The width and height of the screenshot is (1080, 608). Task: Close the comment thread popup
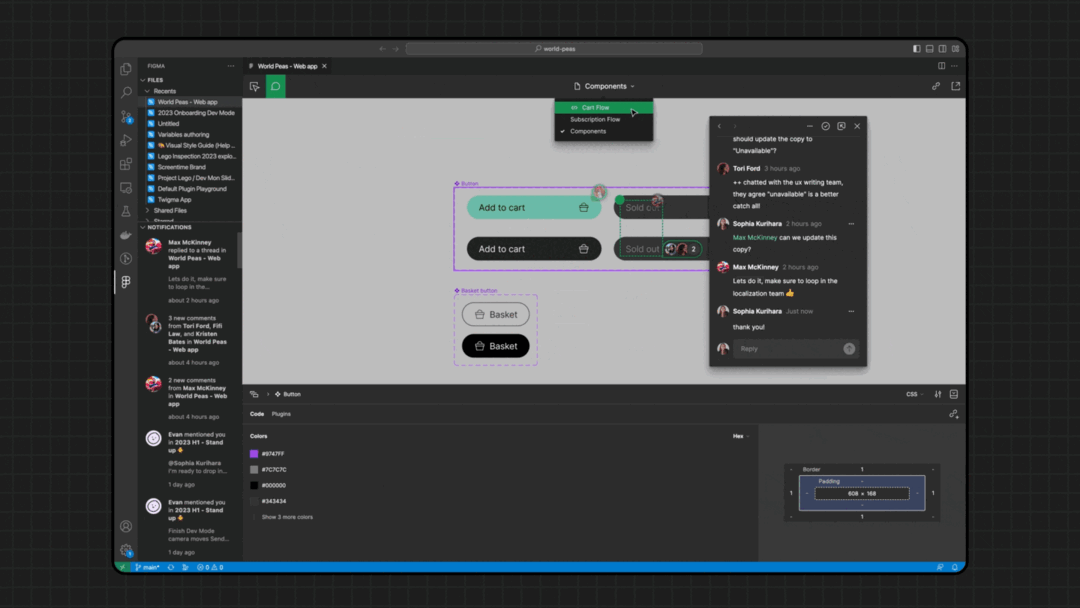(857, 126)
